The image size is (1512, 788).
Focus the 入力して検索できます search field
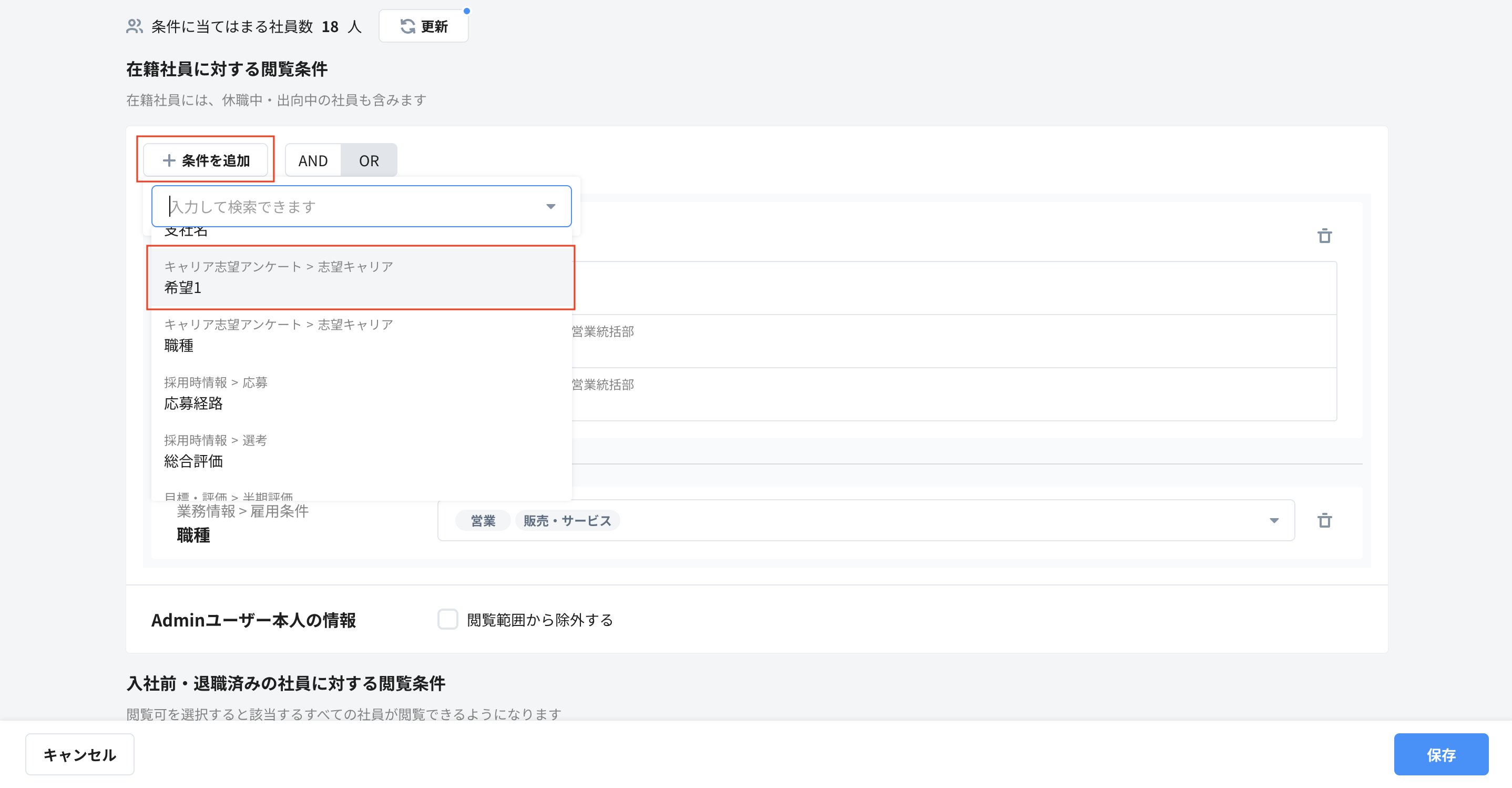tap(352, 207)
